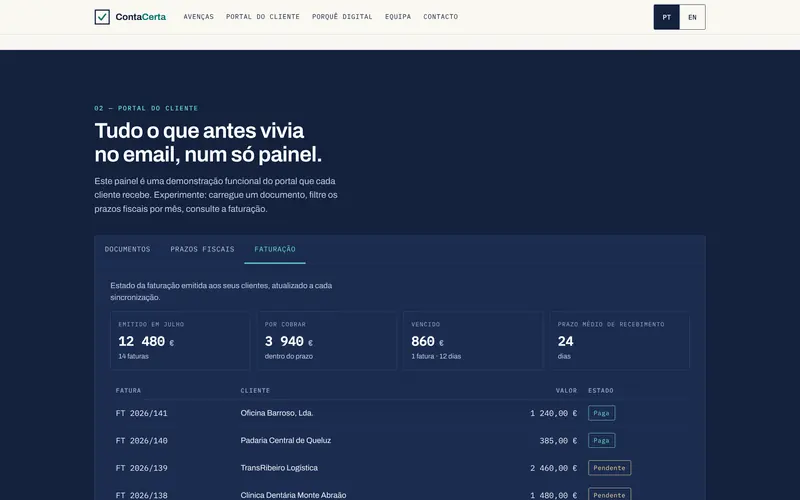Select the Faturação tab
The height and width of the screenshot is (500, 800).
[275, 249]
